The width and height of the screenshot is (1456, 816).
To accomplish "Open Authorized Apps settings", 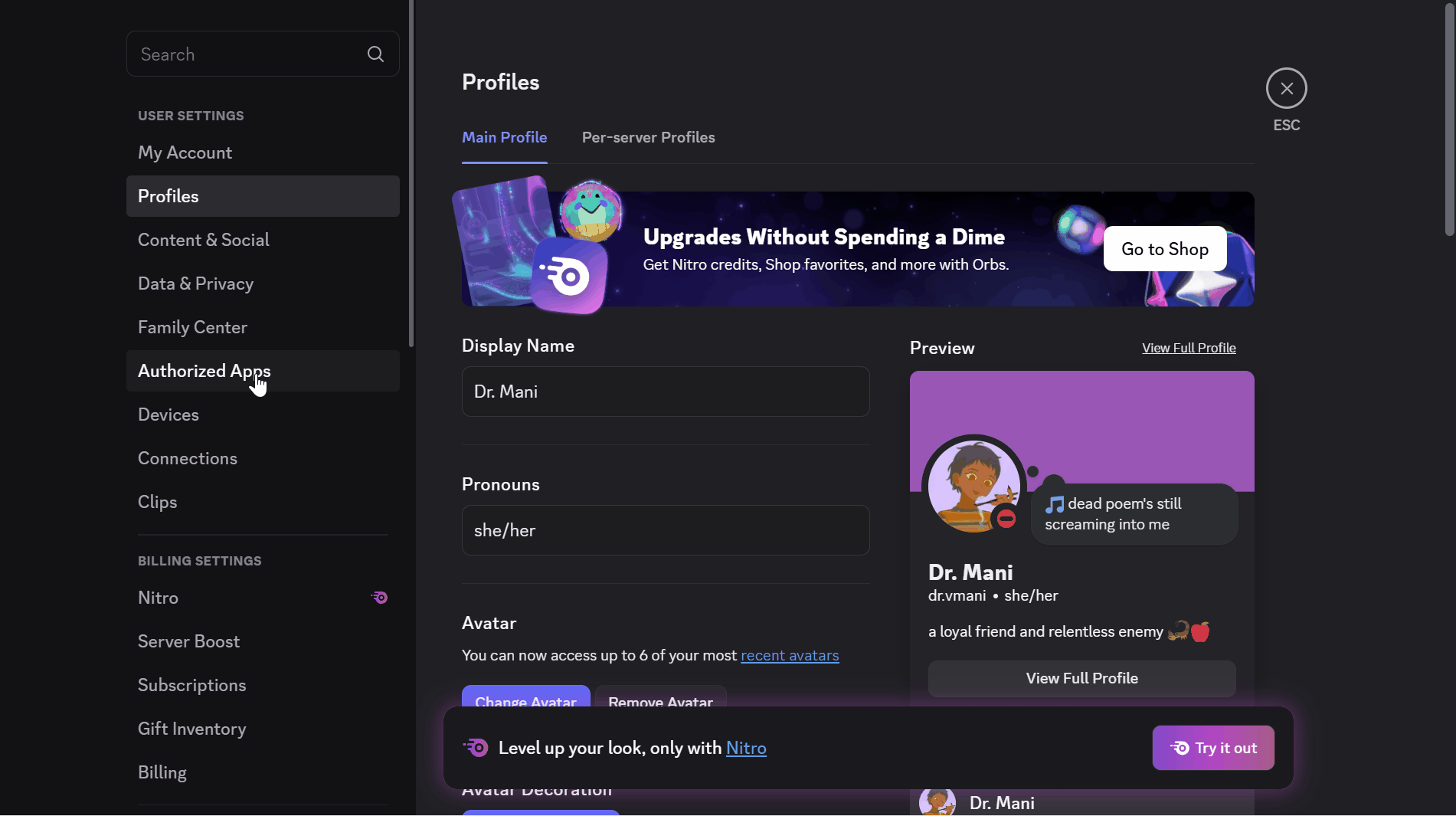I will click(203, 371).
